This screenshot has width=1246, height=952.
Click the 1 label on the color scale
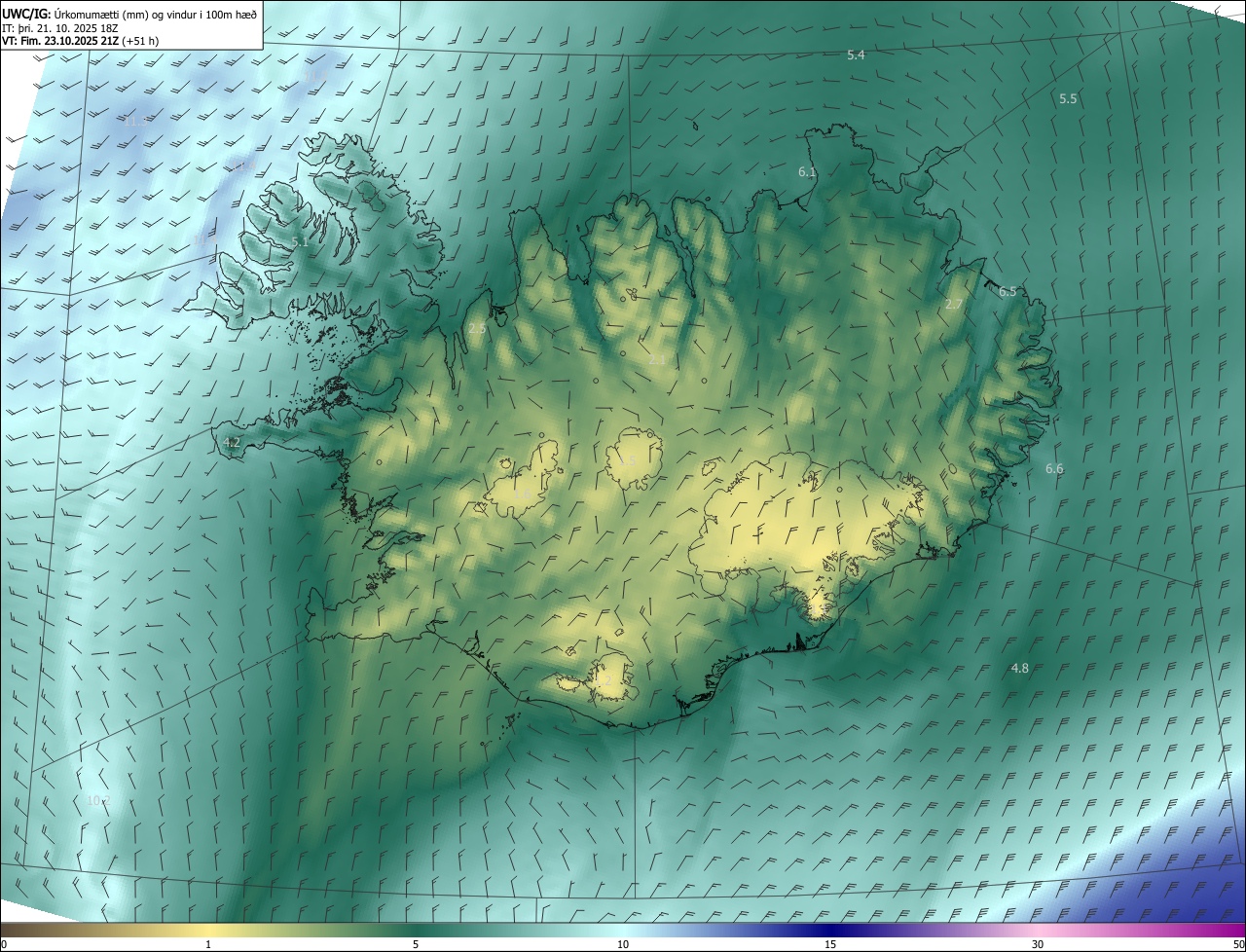208,945
